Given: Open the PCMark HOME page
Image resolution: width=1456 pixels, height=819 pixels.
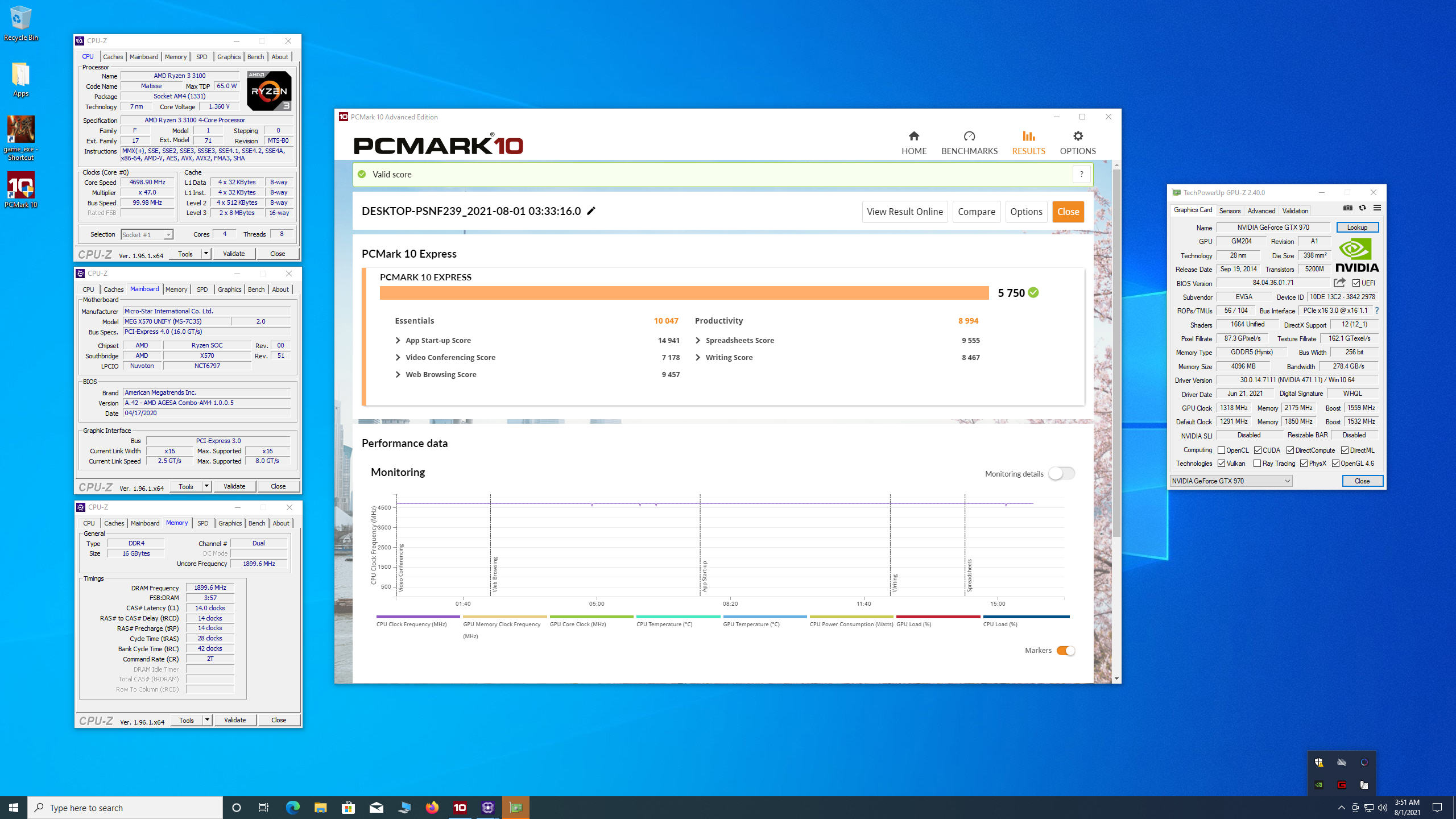Looking at the screenshot, I should [913, 143].
